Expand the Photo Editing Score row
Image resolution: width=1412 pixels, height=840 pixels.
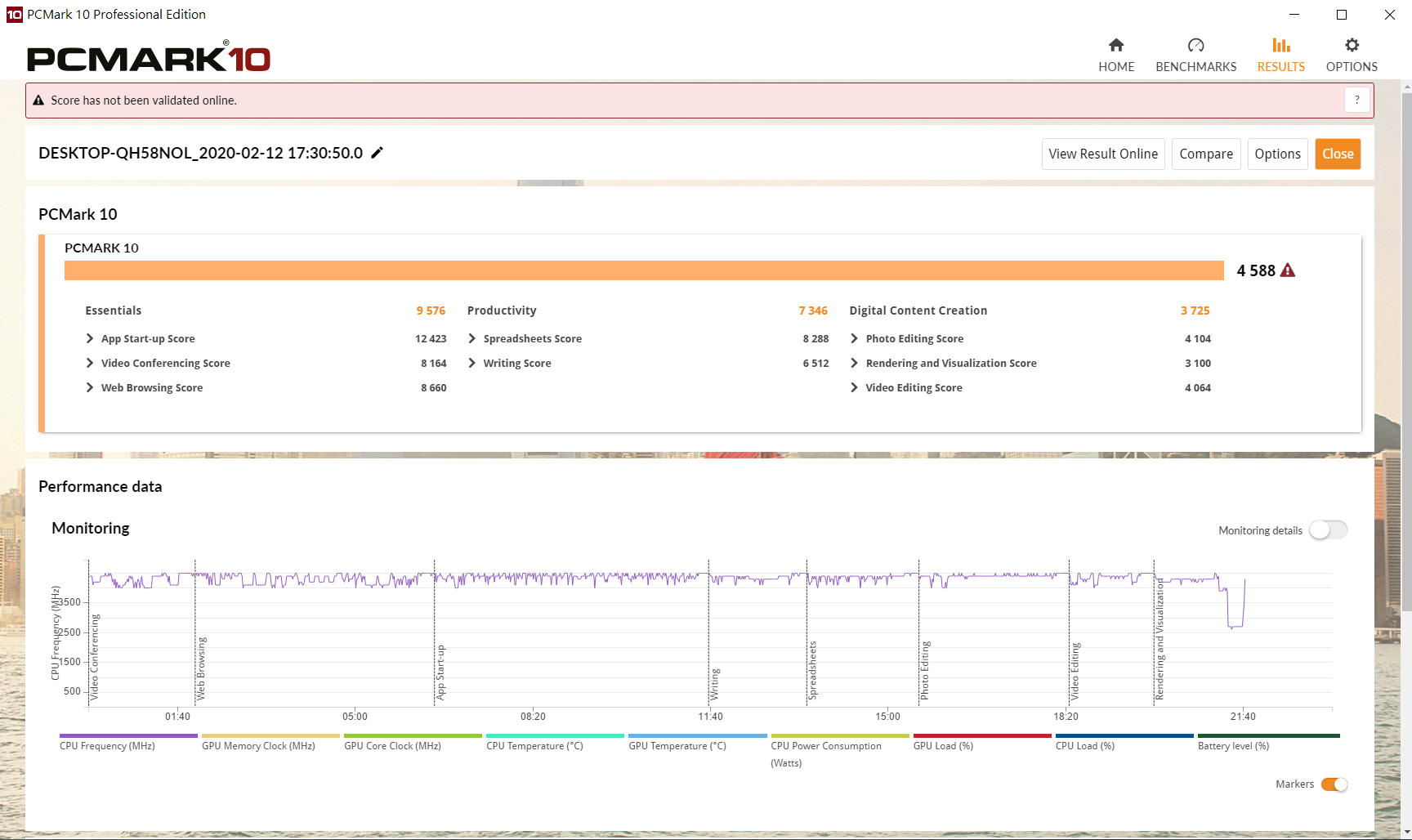pos(854,338)
